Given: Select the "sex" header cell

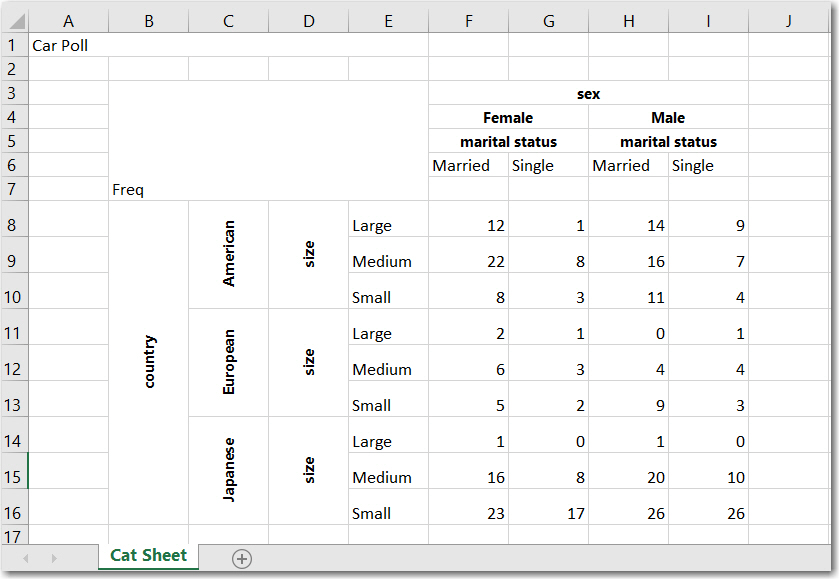Looking at the screenshot, I should coord(588,94).
